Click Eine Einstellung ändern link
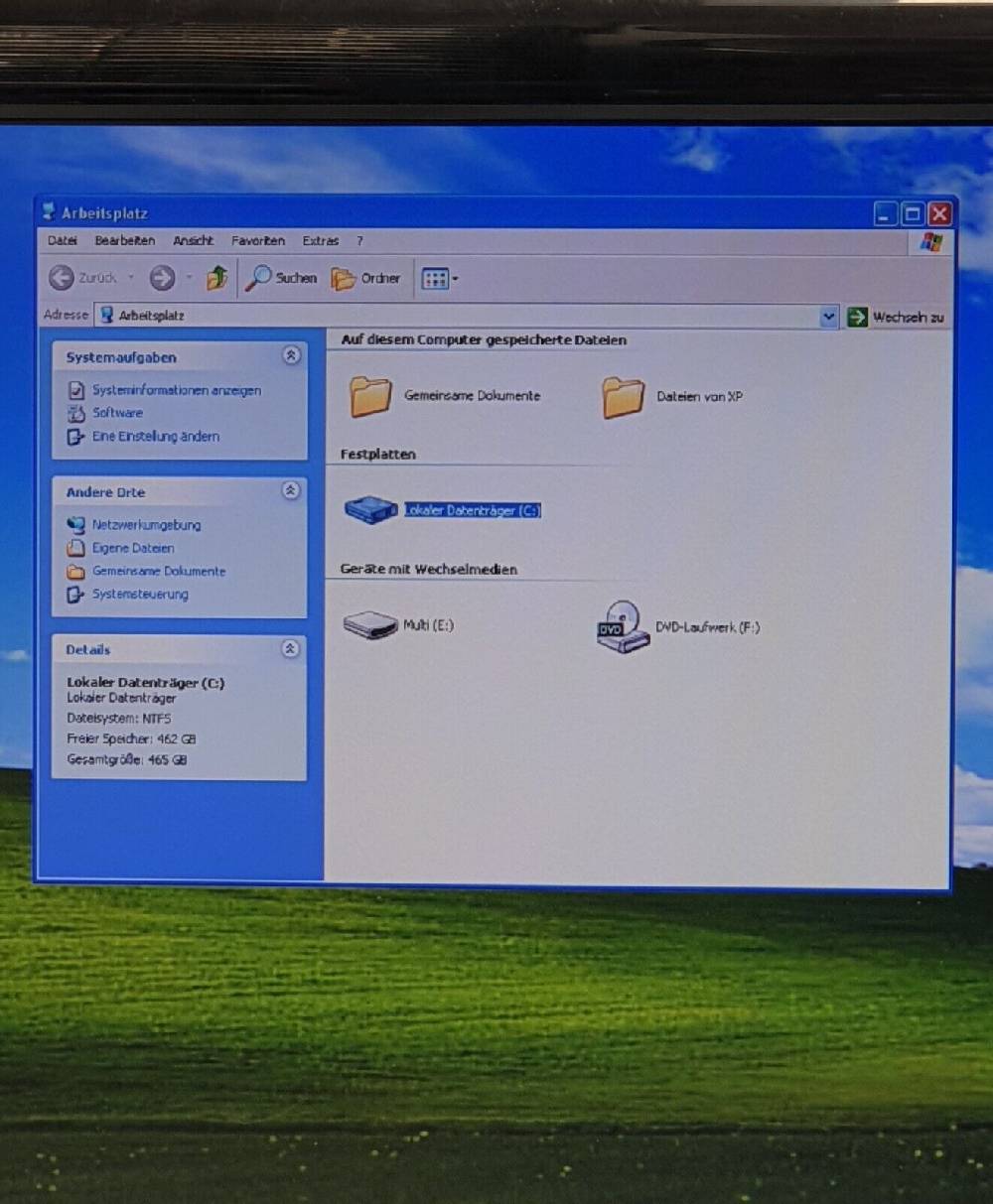Screen dimensions: 993x1204 point(156,437)
